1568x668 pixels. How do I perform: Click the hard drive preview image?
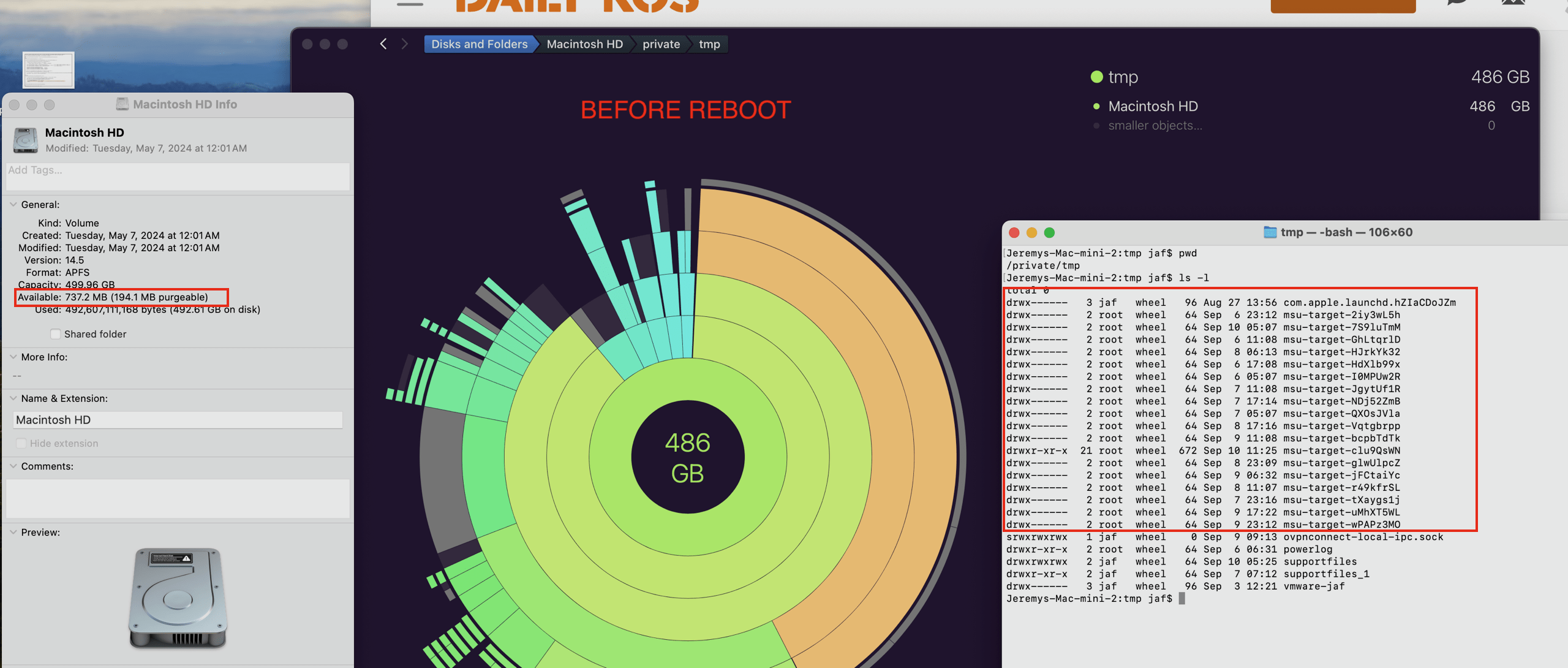[178, 598]
